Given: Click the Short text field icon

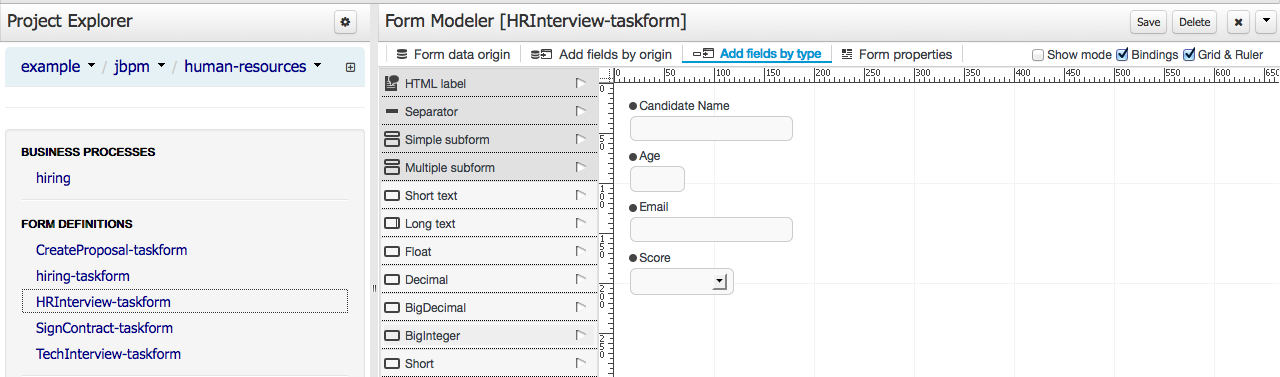Looking at the screenshot, I should coord(392,195).
